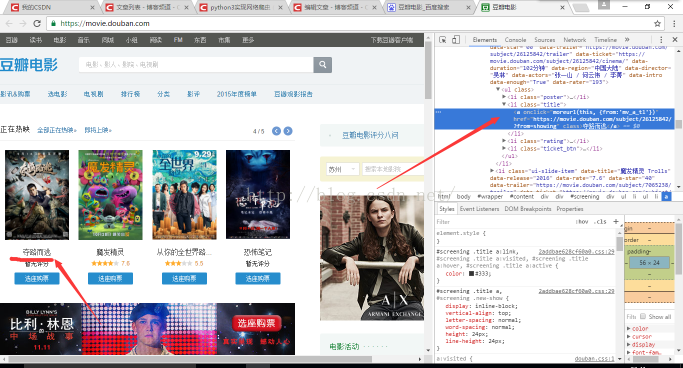
Task: Collapse the ul class node triangle
Action: tap(498, 89)
